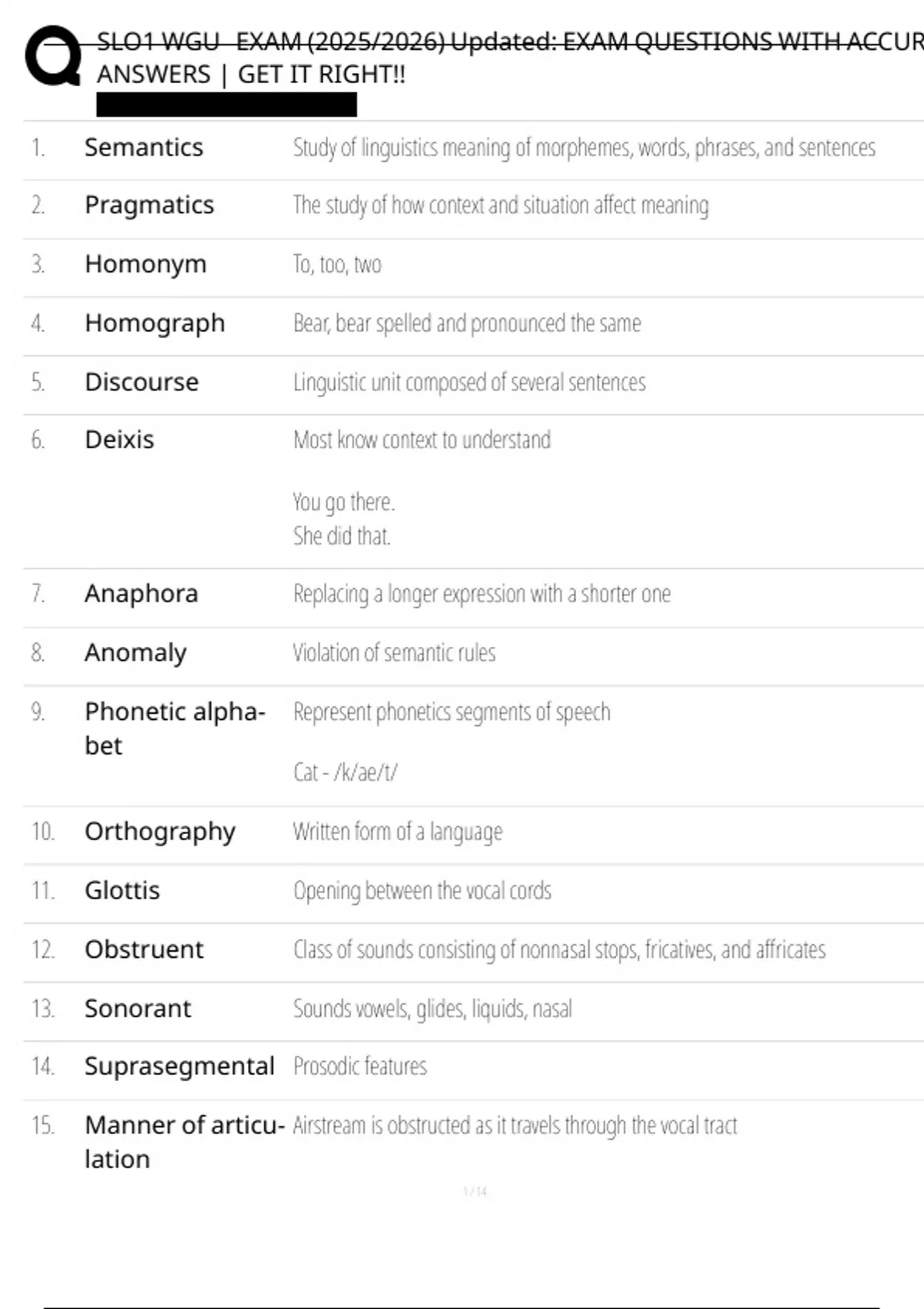
Task: Select the SLO1 WGU EXAM title text
Action: 510,58
